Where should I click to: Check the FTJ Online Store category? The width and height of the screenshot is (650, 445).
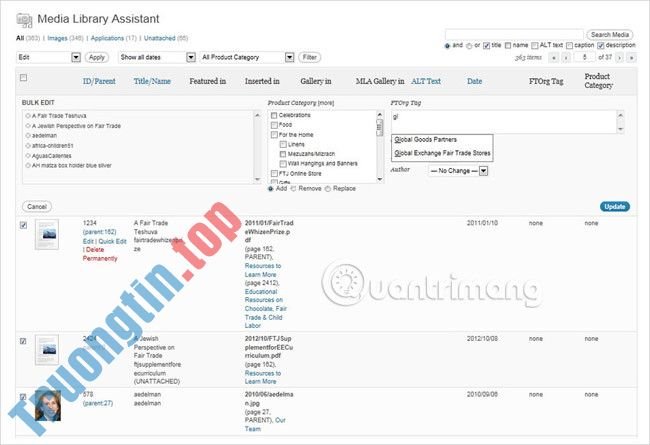click(274, 173)
